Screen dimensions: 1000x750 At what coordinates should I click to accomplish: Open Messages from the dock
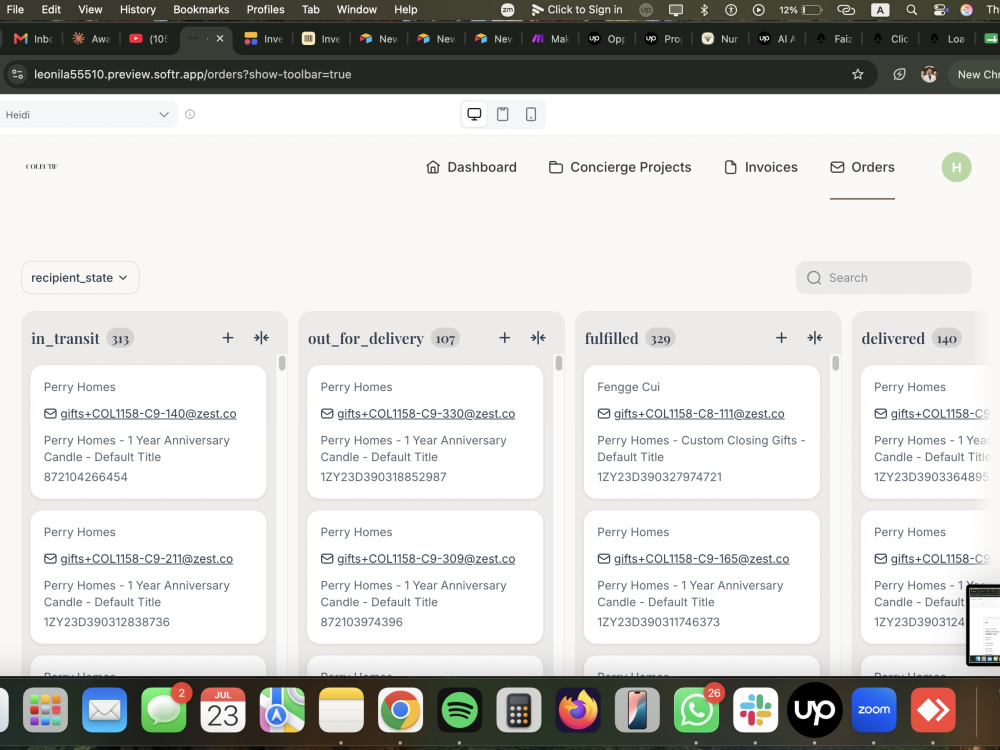[x=163, y=710]
